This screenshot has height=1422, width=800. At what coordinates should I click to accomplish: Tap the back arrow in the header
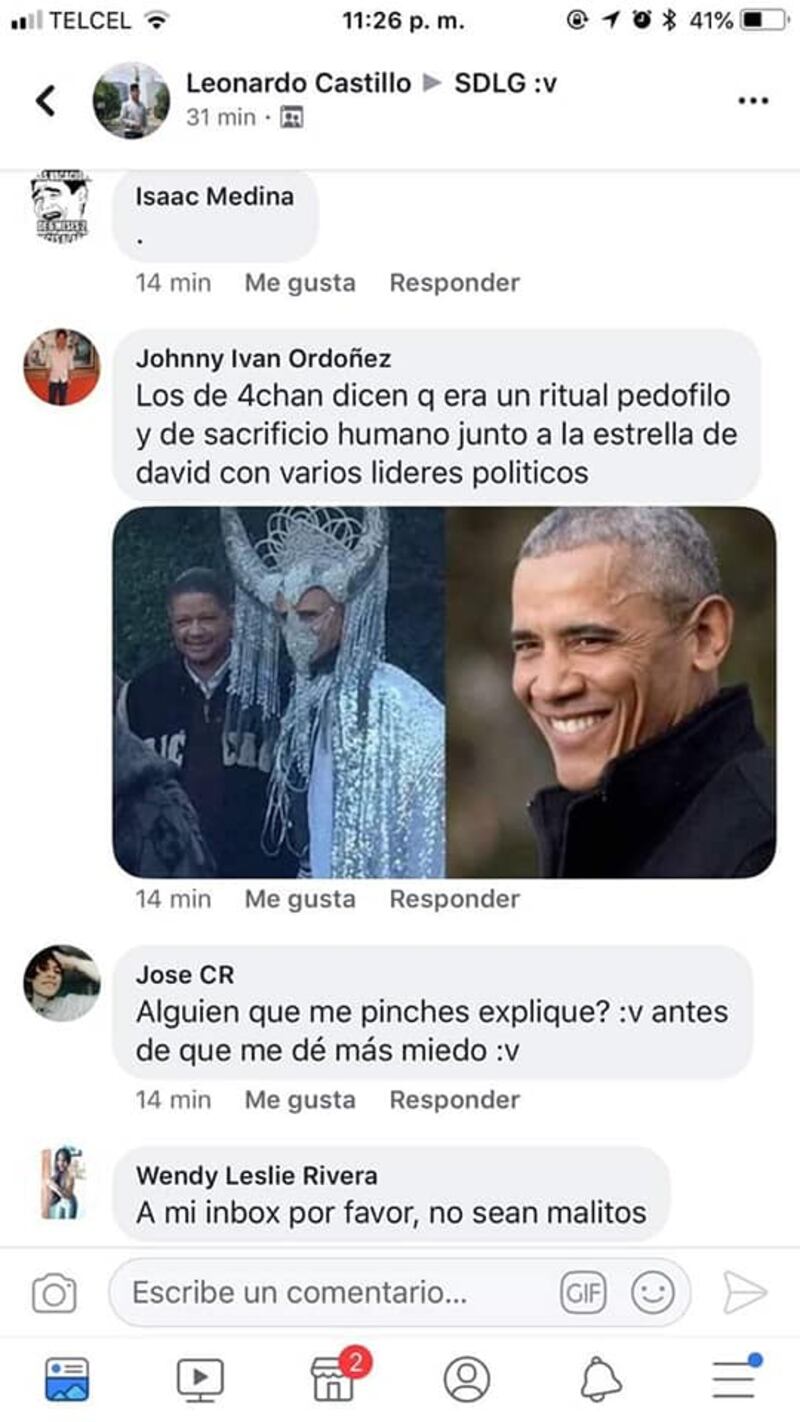[45, 101]
